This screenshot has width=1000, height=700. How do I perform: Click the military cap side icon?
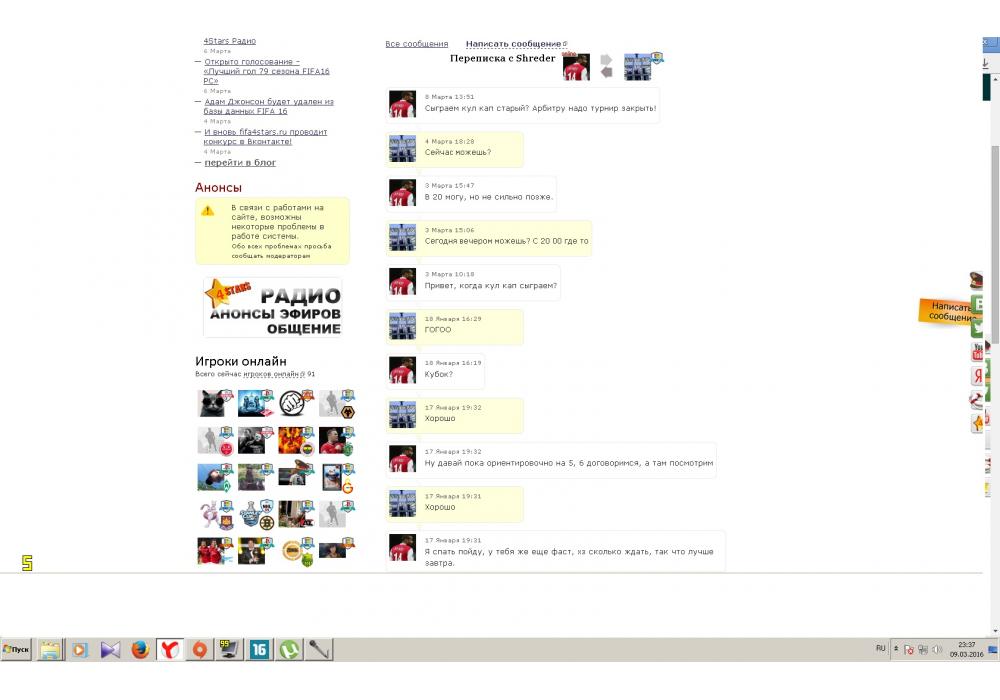[976, 280]
